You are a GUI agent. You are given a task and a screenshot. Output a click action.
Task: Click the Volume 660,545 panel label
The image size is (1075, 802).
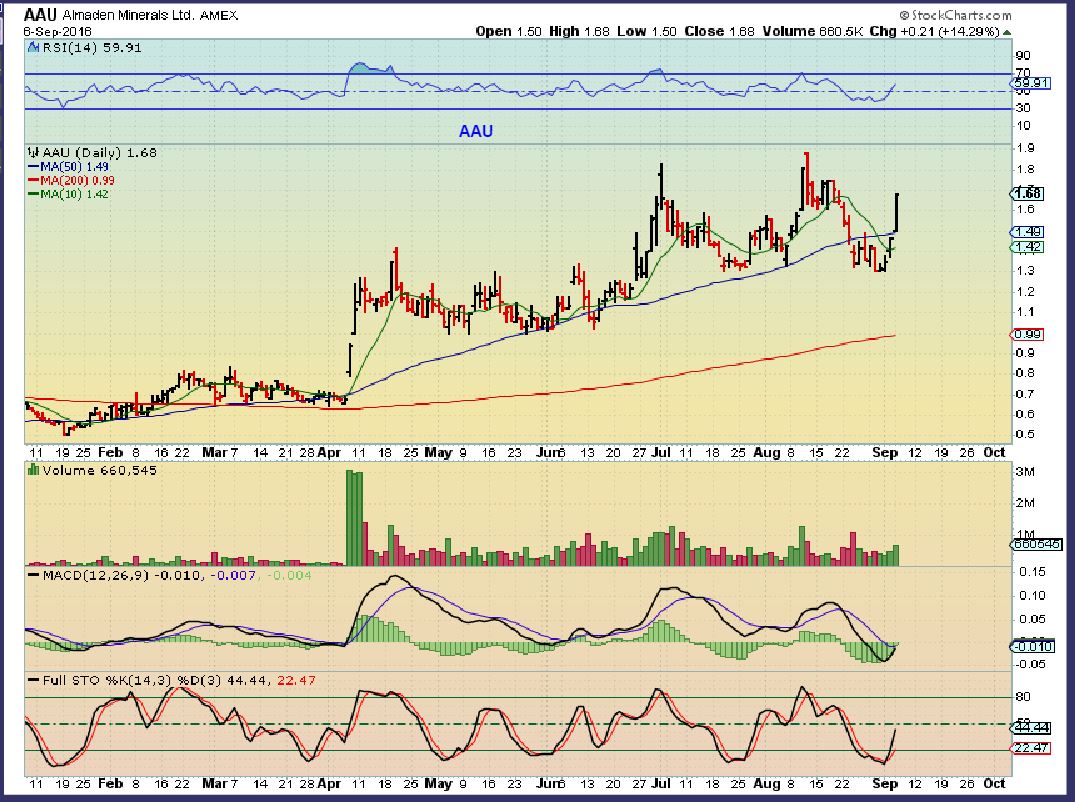(99, 470)
